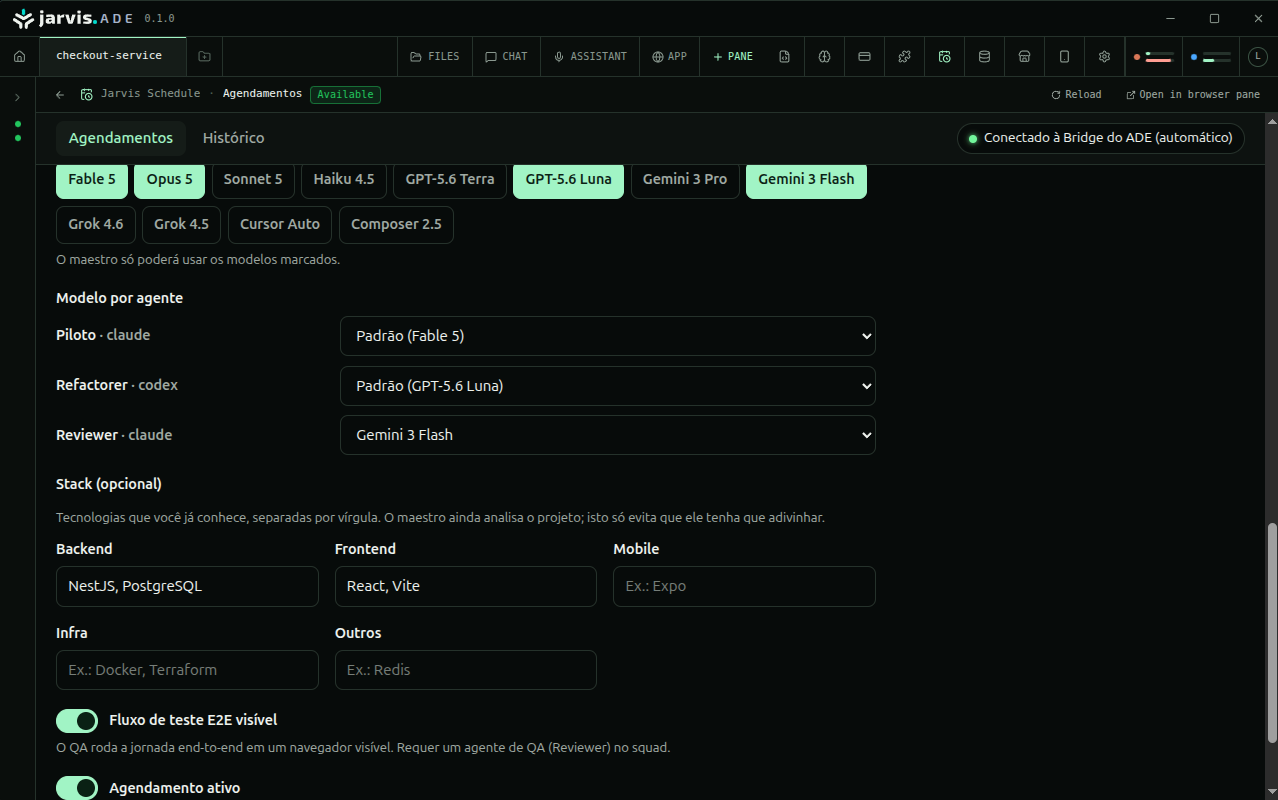The height and width of the screenshot is (800, 1278).
Task: Open the Reviewer model dropdown
Action: tap(608, 435)
